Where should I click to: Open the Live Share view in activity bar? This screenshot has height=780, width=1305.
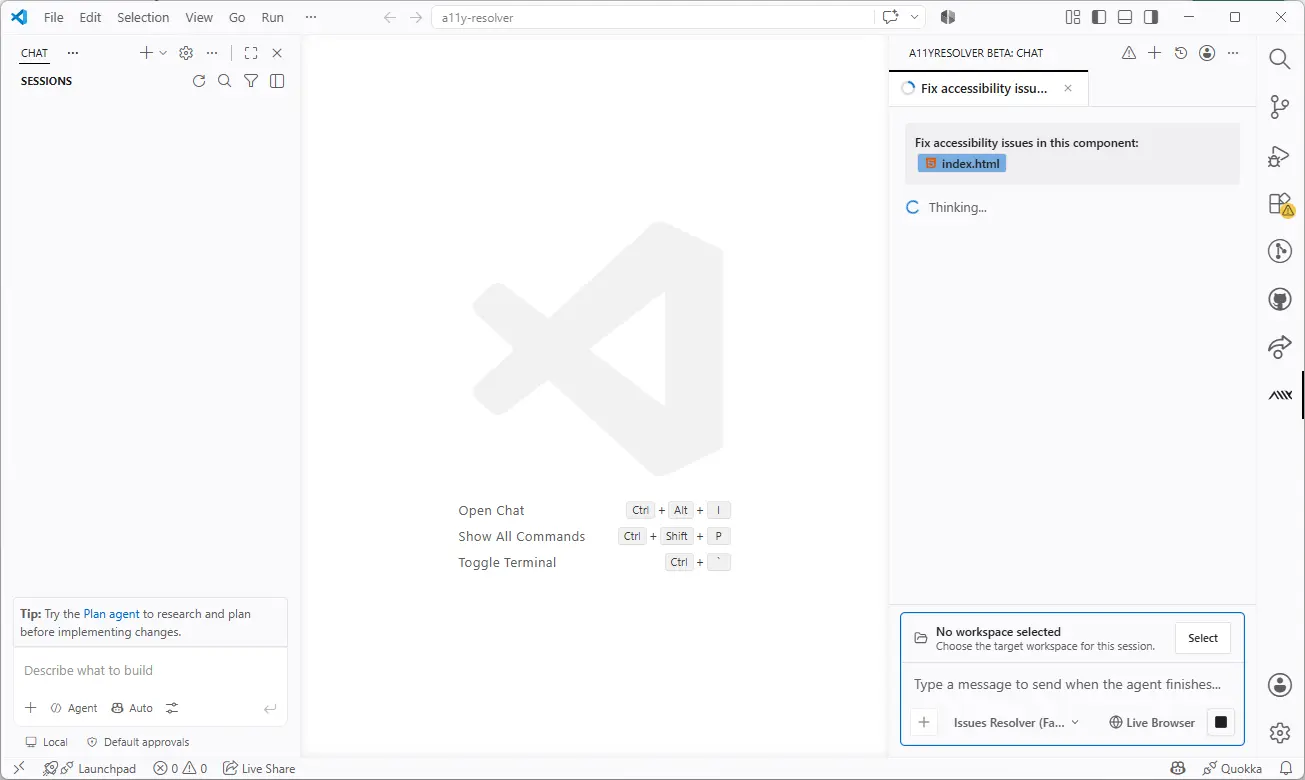(1280, 347)
